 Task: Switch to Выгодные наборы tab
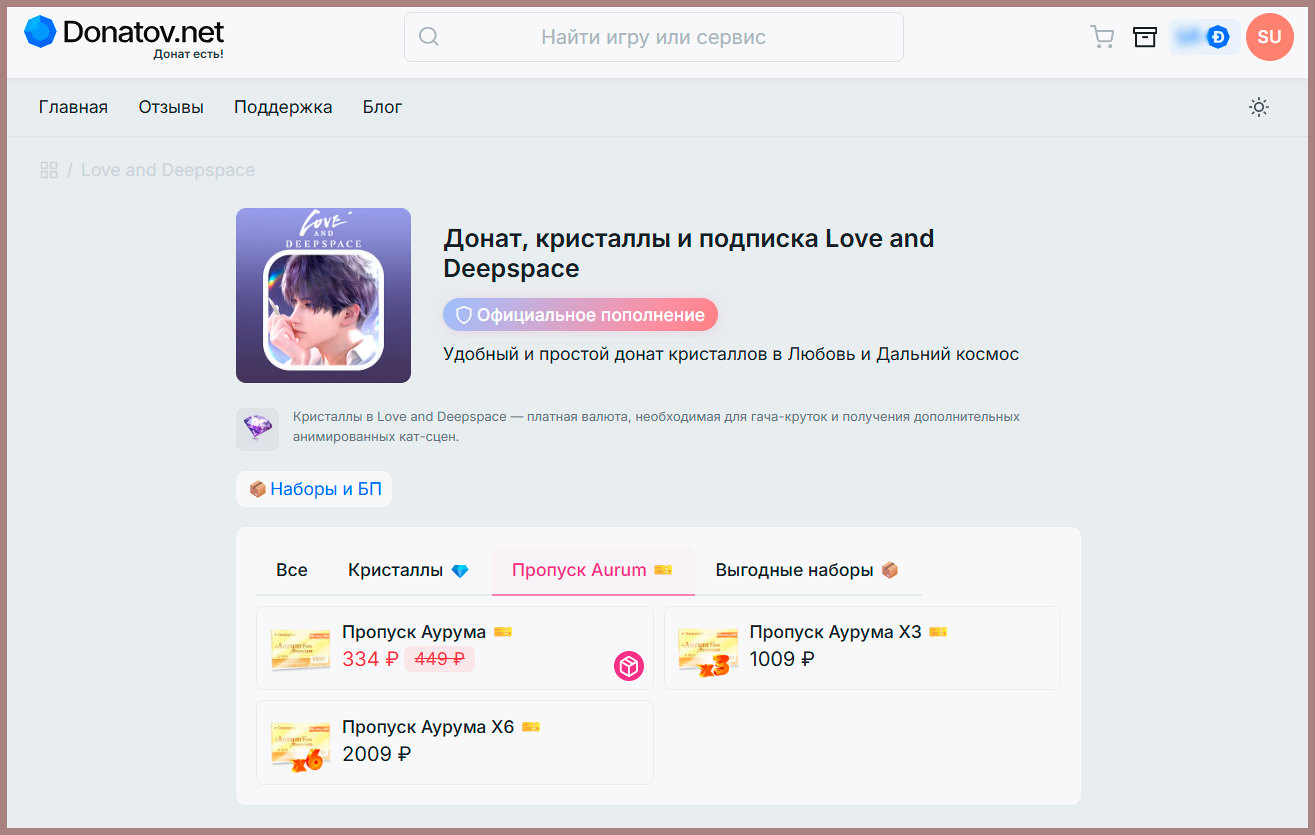(807, 570)
